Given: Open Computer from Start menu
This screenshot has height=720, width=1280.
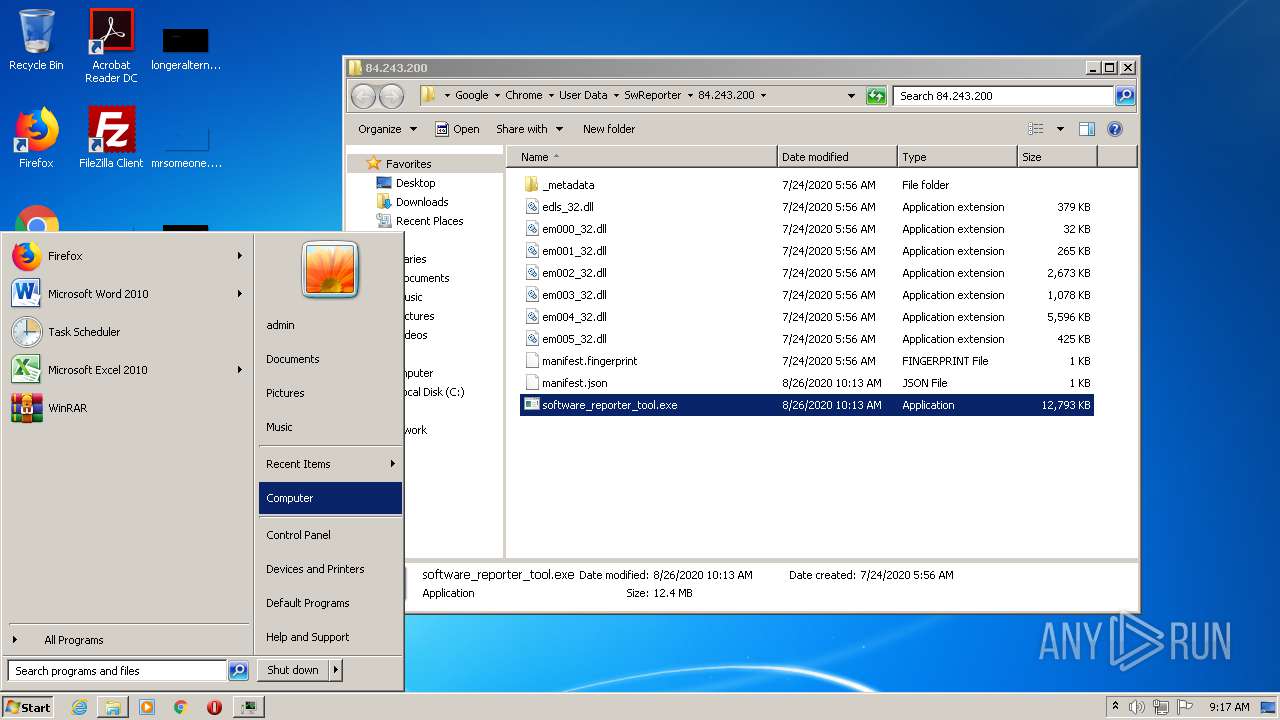Looking at the screenshot, I should [330, 498].
